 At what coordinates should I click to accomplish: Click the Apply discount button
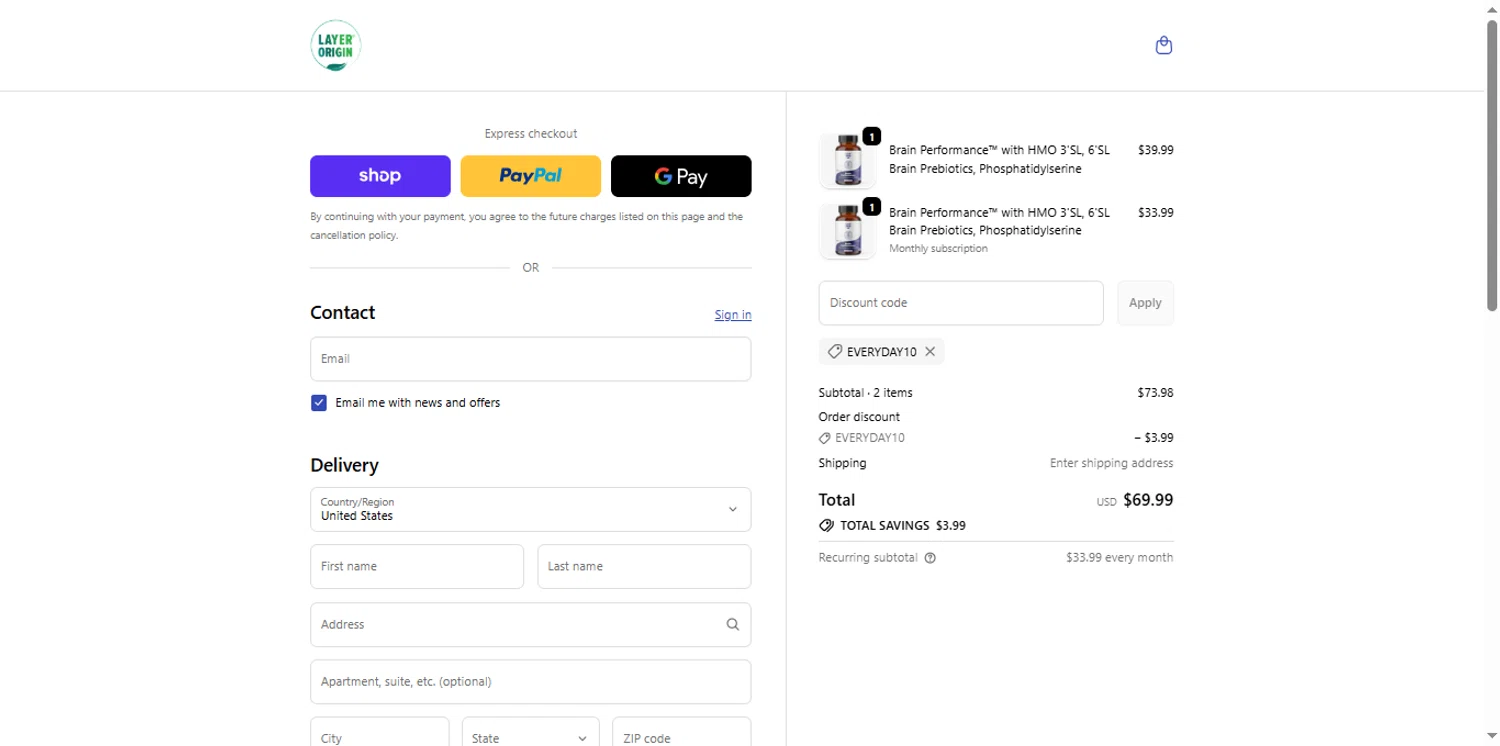[1145, 303]
